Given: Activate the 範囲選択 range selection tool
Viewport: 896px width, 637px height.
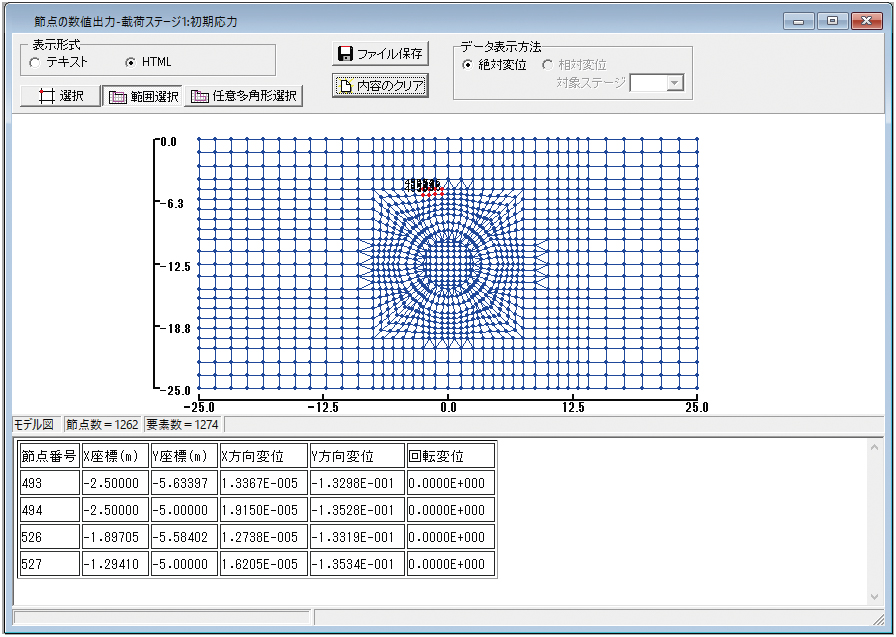Looking at the screenshot, I should coord(143,96).
